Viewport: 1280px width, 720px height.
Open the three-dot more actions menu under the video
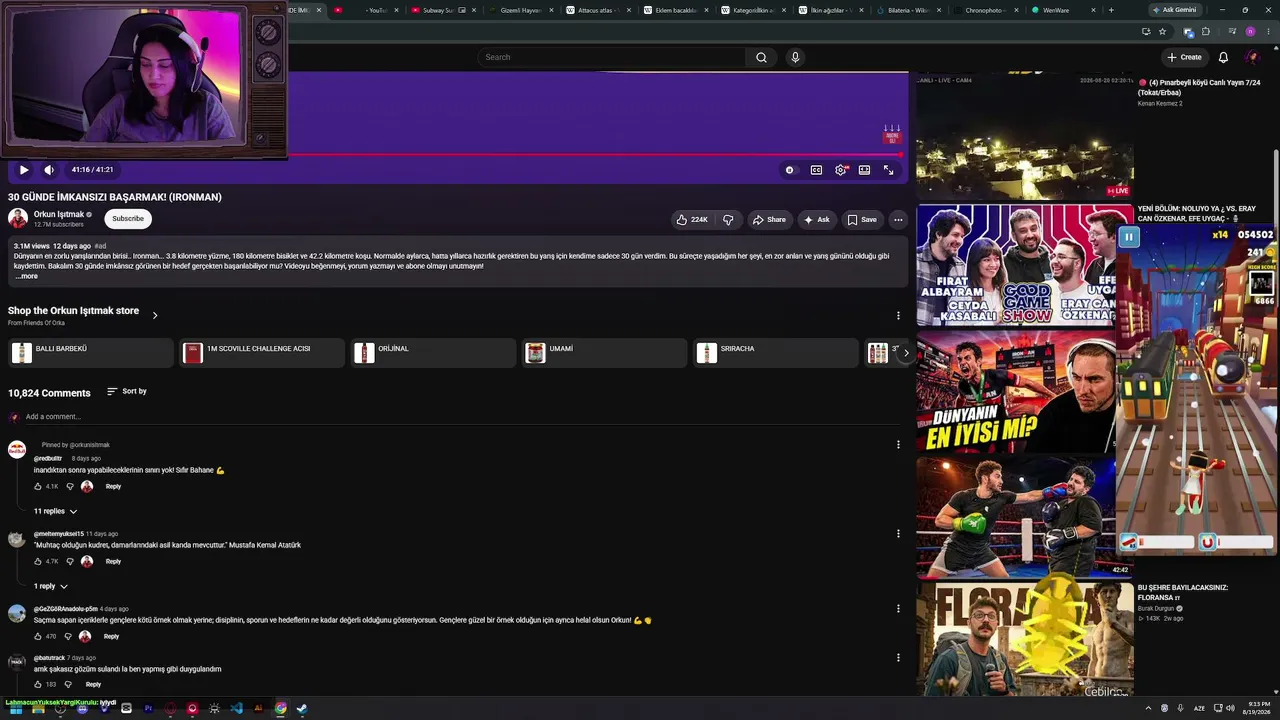(898, 219)
